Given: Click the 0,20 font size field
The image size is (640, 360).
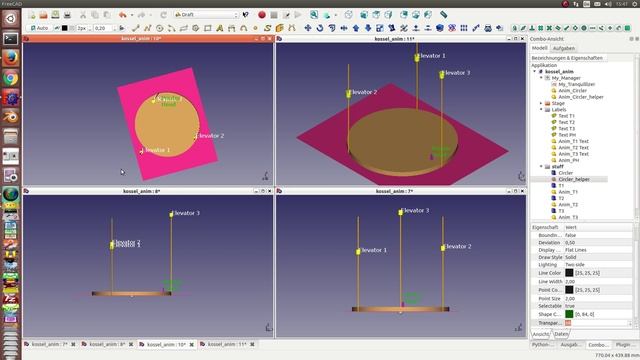Looking at the screenshot, I should (x=104, y=28).
